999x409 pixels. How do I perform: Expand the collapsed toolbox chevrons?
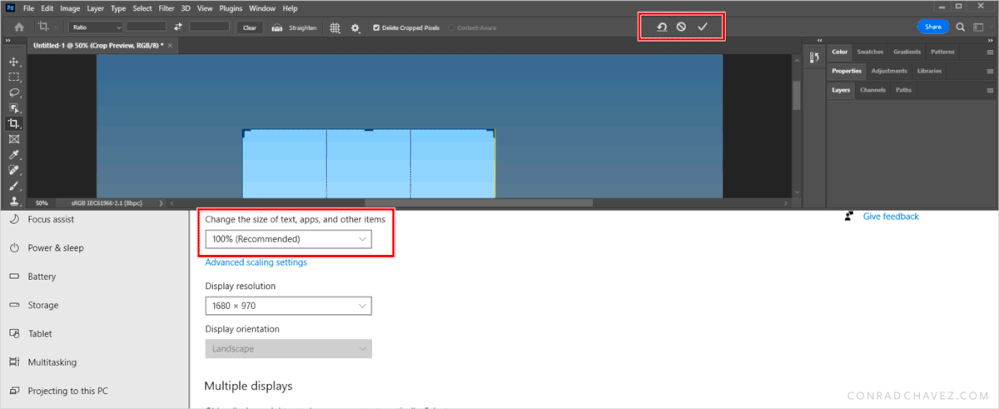[8, 40]
